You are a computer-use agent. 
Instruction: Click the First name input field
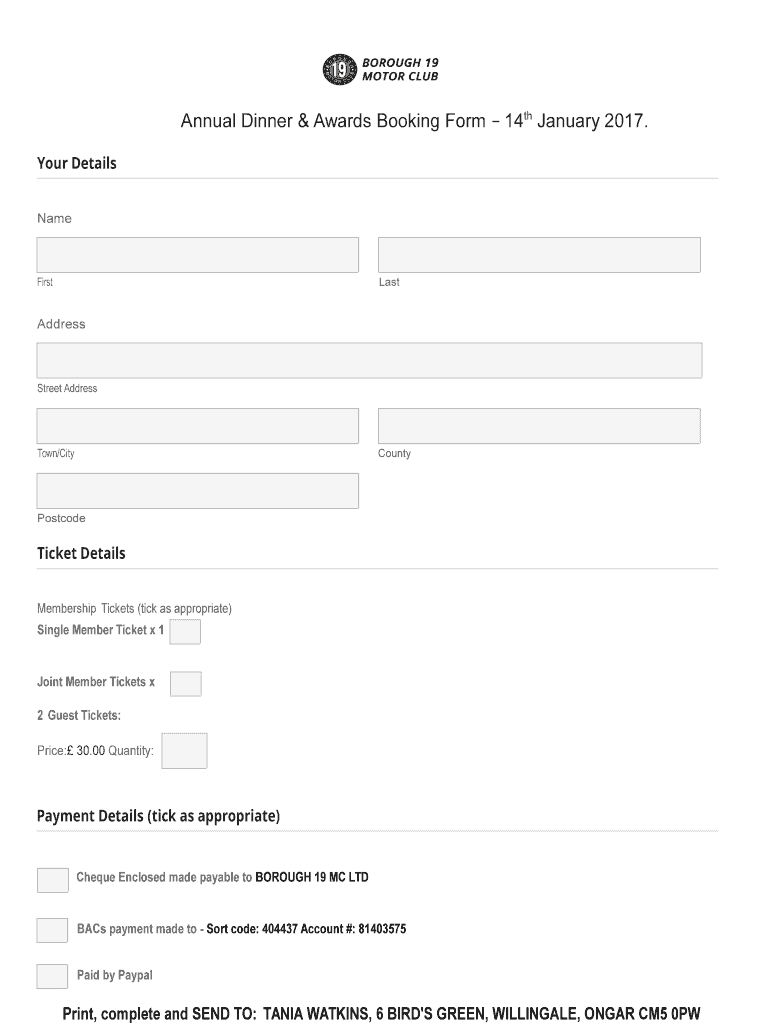[197, 255]
